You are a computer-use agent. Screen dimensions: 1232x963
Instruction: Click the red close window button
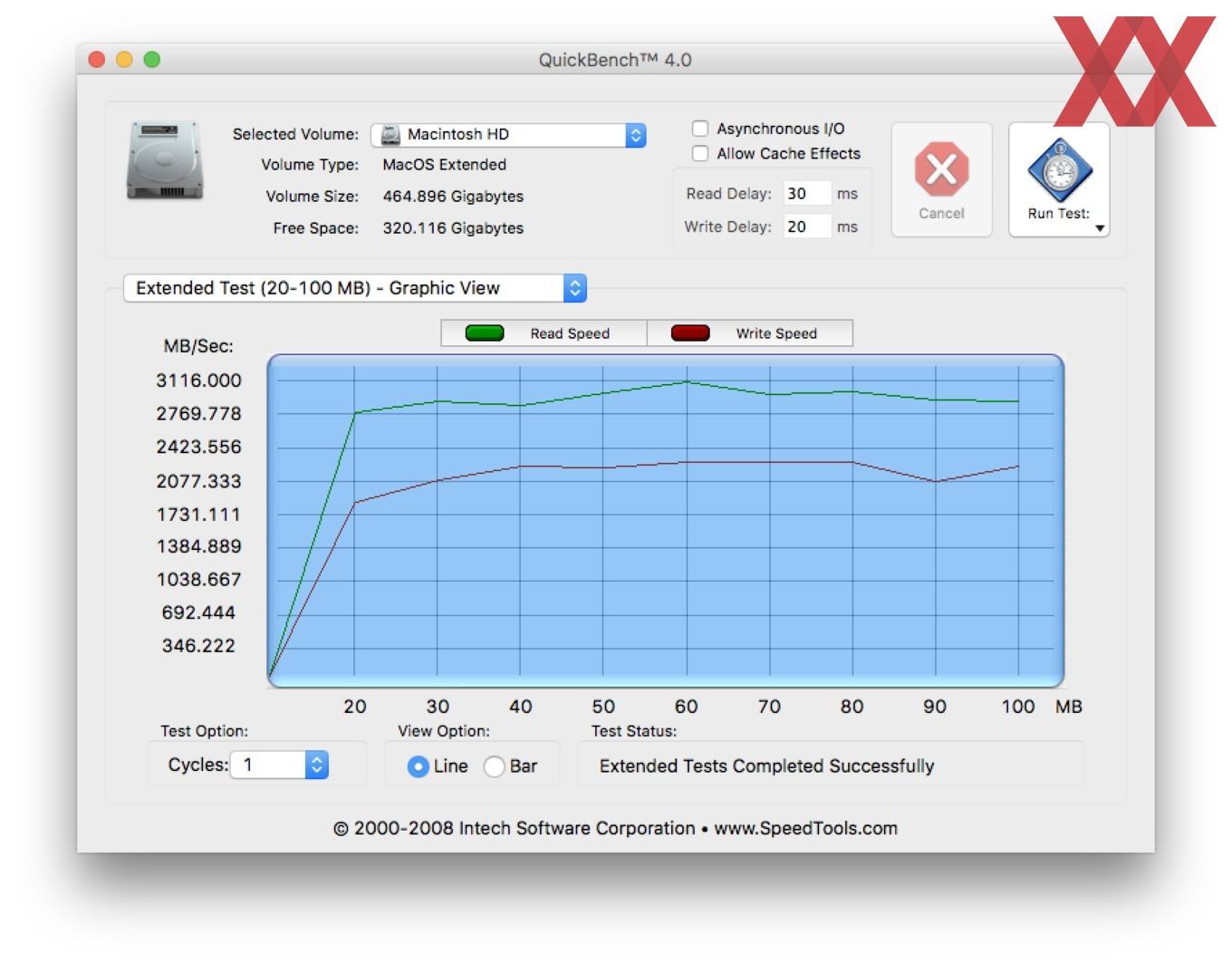coord(97,60)
